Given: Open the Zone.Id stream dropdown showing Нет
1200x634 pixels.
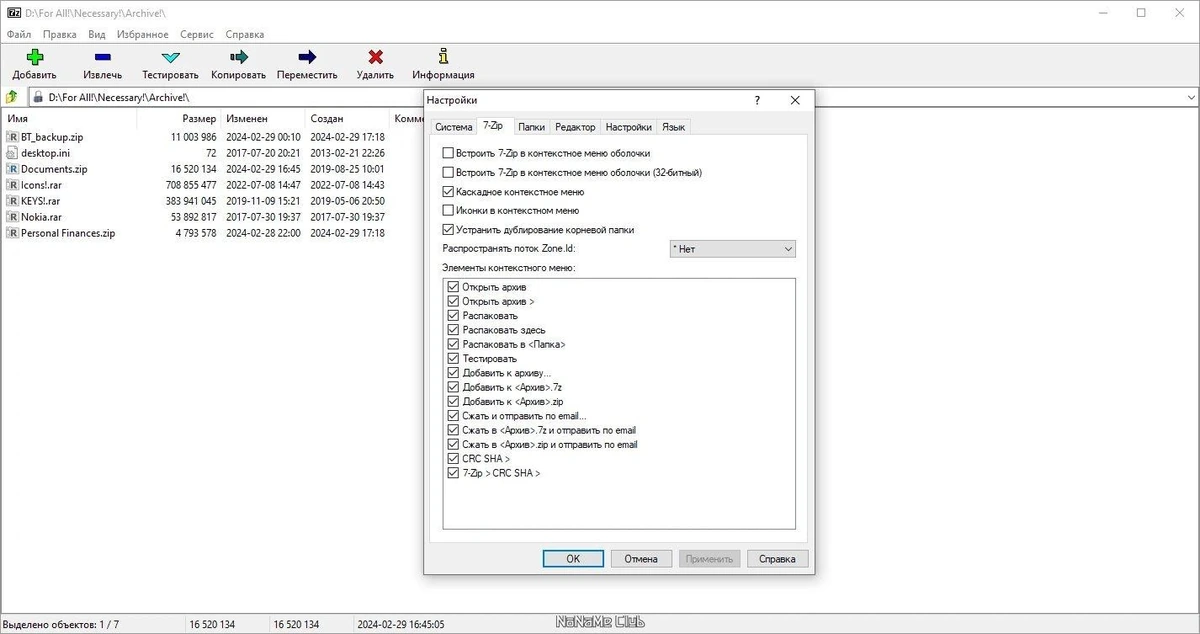Looking at the screenshot, I should [732, 248].
